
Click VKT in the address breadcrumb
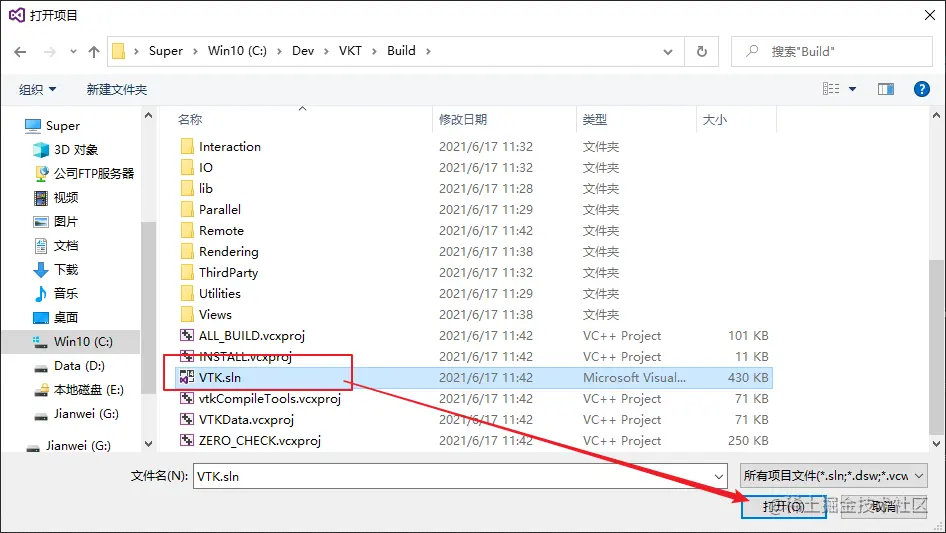[x=350, y=51]
